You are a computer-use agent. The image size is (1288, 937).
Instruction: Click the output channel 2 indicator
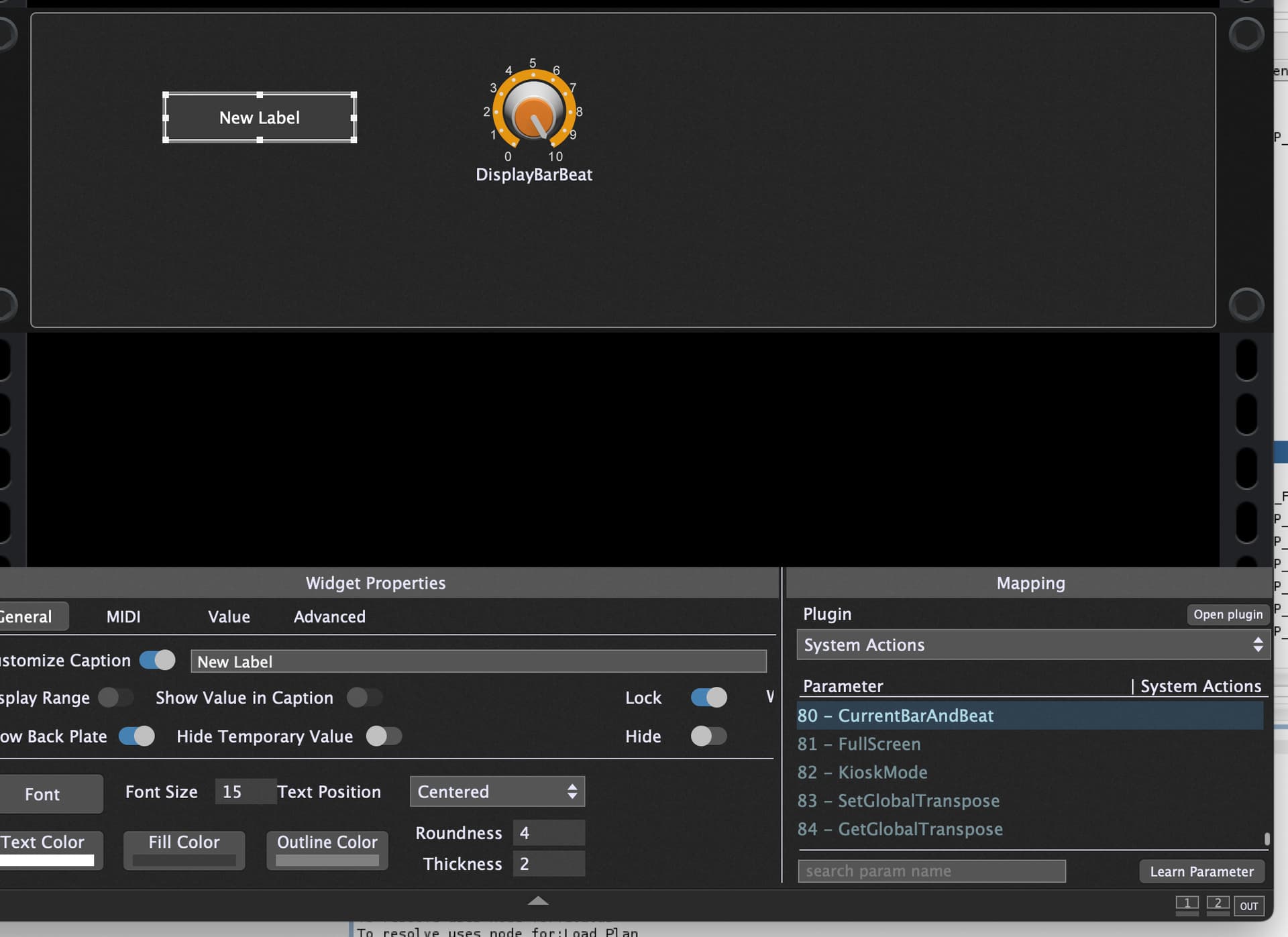click(x=1218, y=903)
